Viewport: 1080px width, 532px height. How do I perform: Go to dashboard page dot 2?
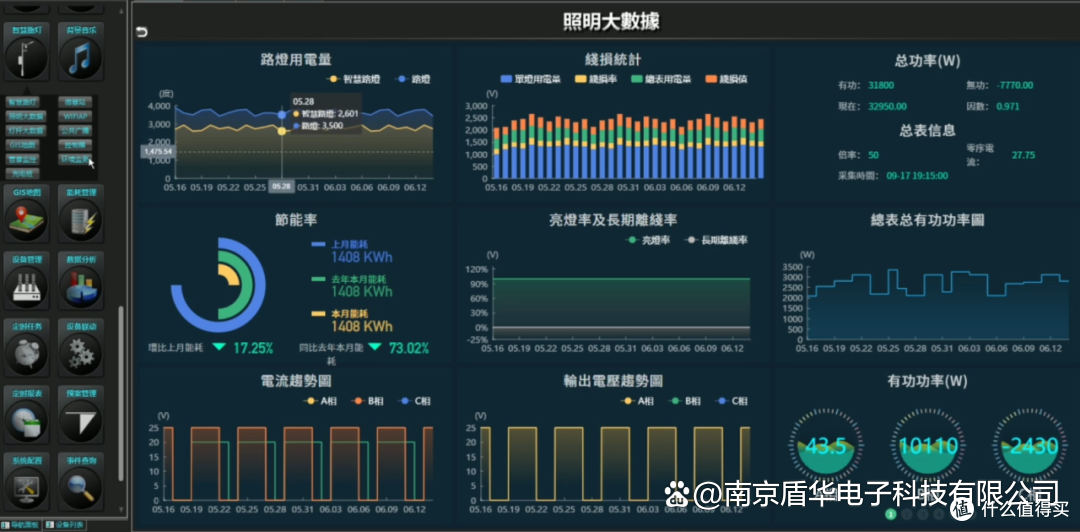907,514
